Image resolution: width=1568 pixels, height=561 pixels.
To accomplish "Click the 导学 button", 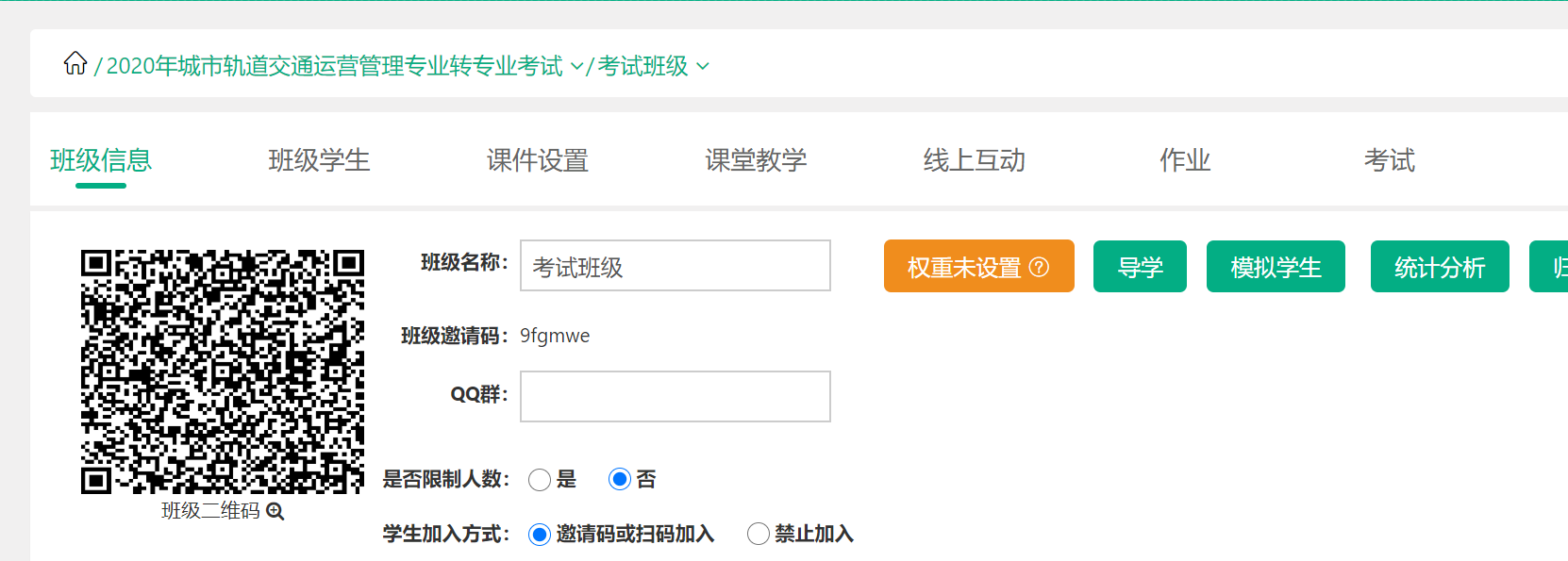I will (1140, 267).
